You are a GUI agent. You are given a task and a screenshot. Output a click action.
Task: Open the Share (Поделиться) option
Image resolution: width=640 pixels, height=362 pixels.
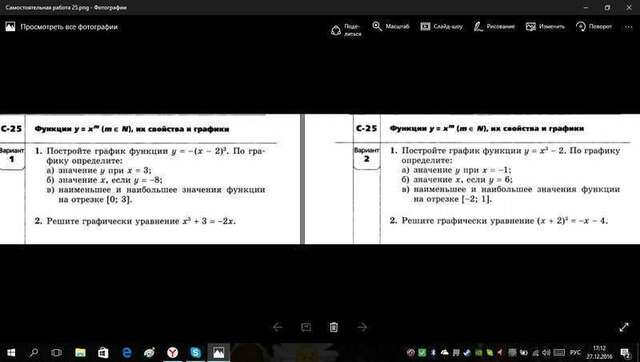(x=346, y=30)
